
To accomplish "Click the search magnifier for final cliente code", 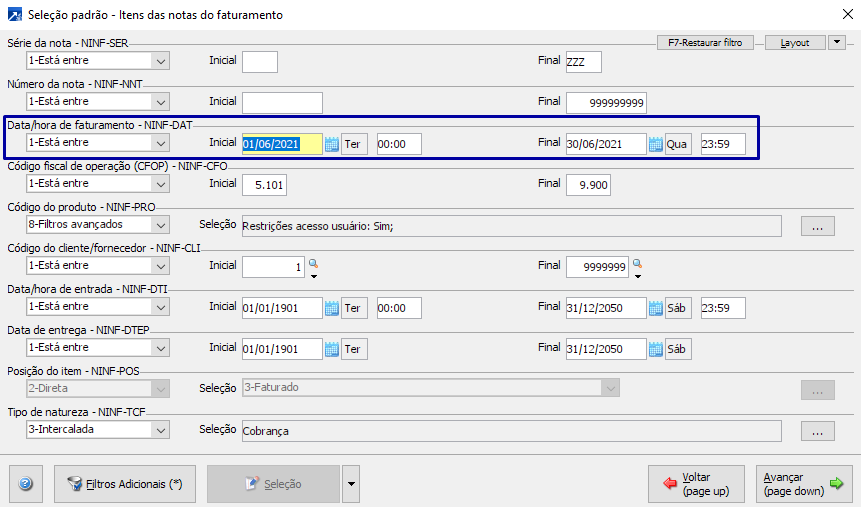I will pos(637,264).
